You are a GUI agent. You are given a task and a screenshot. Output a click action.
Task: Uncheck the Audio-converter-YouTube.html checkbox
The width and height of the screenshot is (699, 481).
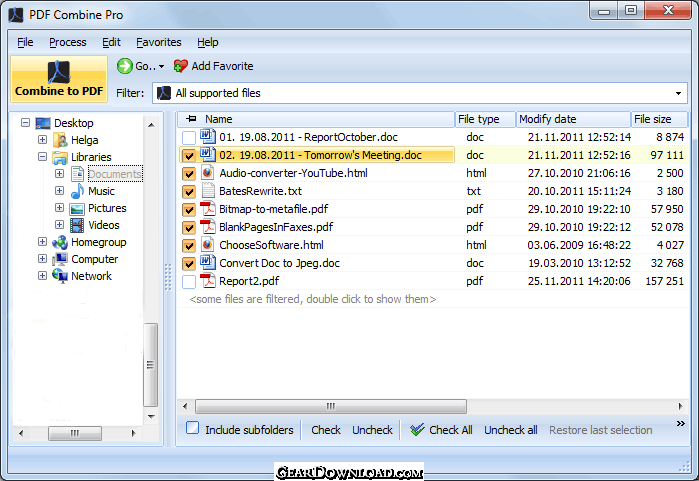(x=189, y=173)
